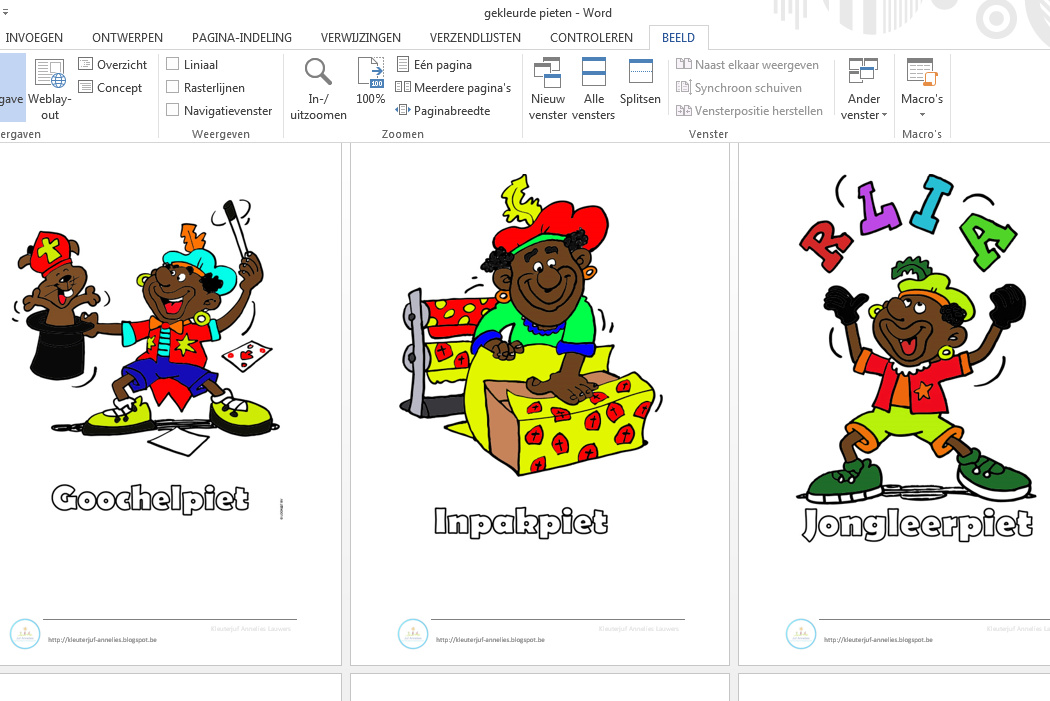1050x701 pixels.
Task: Click the Jongleerpiet illustration
Action: click(x=915, y=339)
